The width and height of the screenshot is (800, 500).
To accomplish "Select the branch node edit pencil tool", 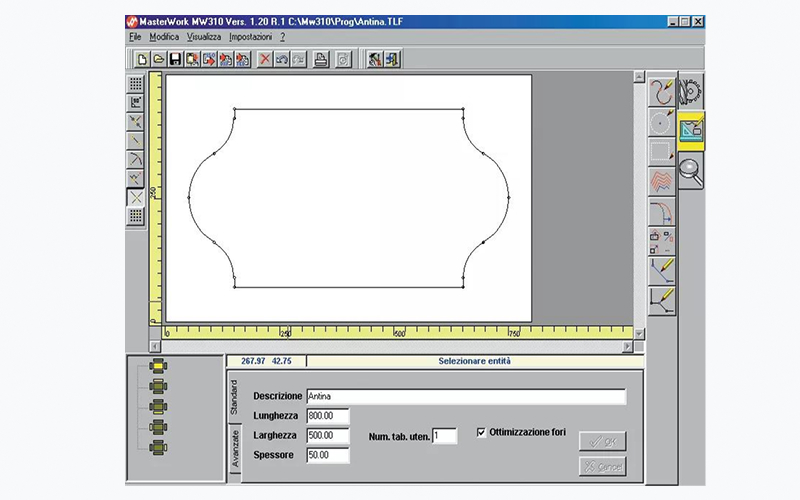I will (662, 301).
